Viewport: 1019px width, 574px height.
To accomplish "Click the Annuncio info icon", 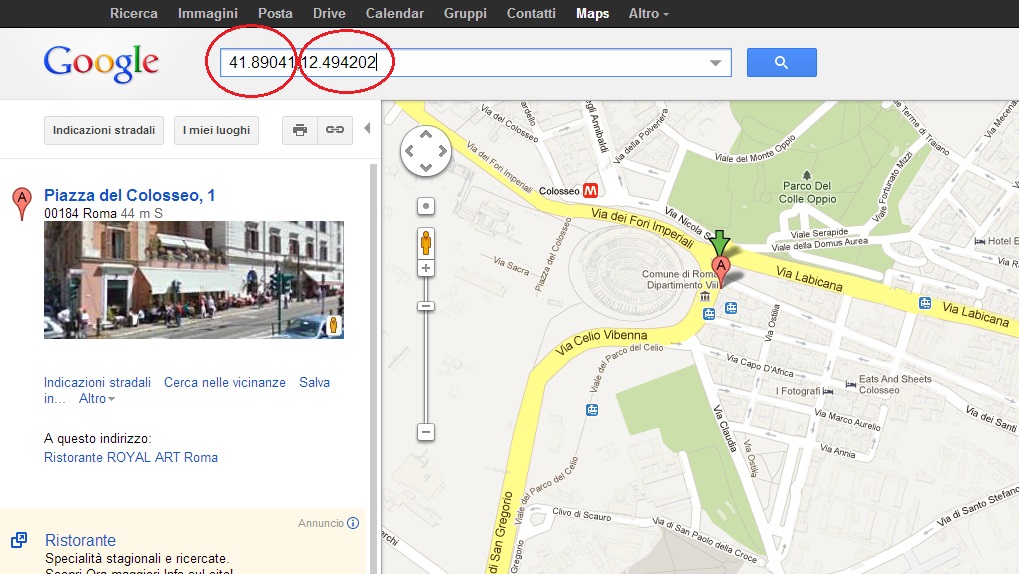I will tap(353, 523).
